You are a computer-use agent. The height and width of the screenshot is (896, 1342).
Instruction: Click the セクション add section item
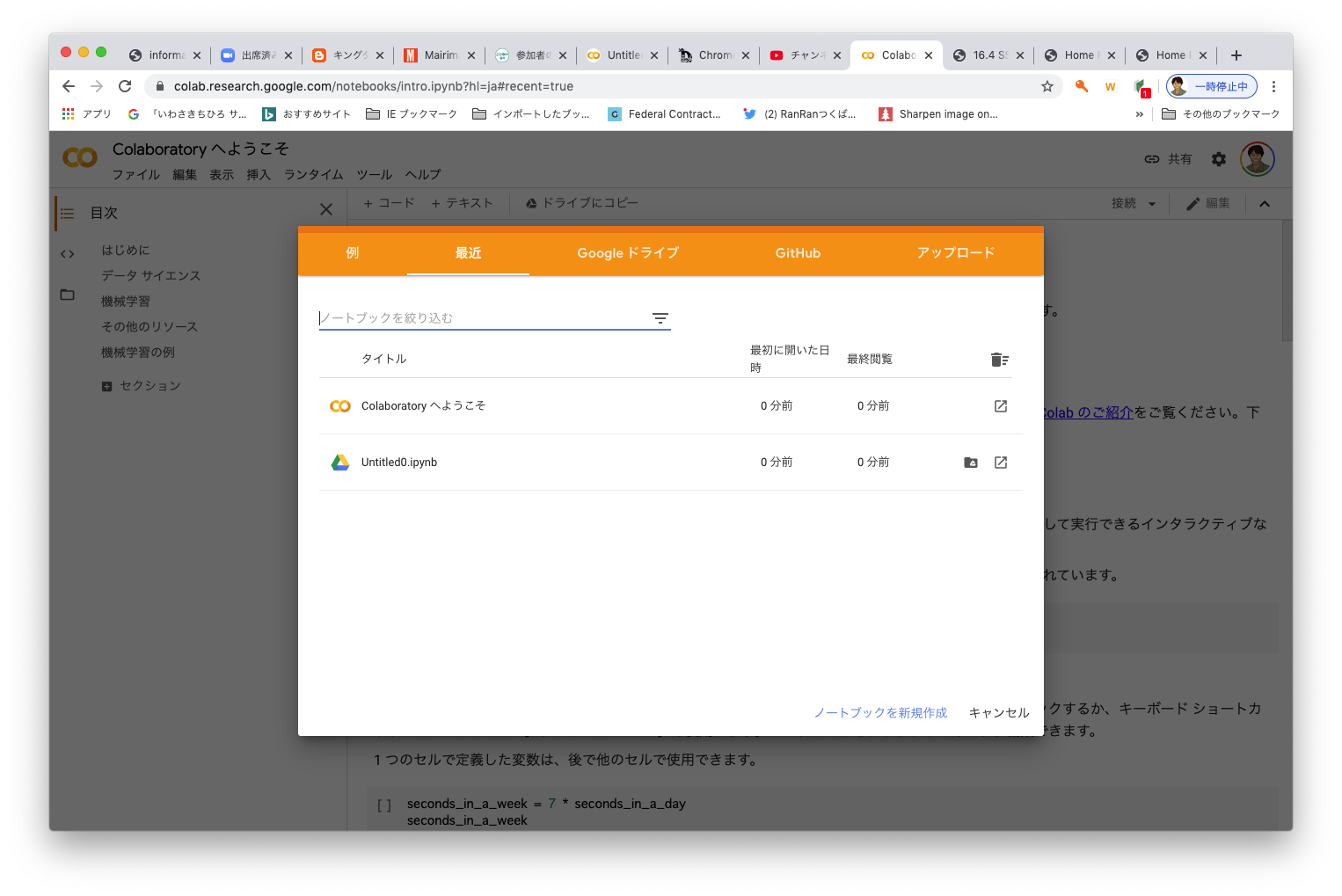141,386
